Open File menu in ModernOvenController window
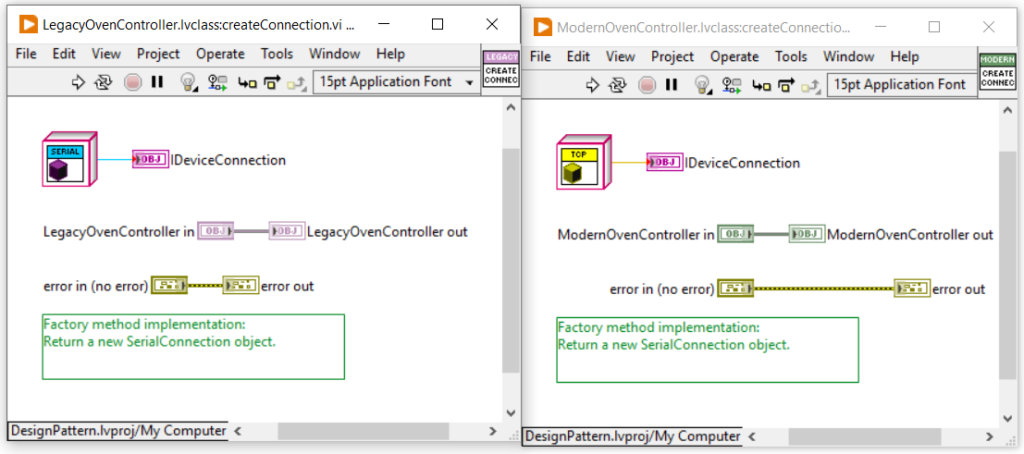1024x454 pixels. [540, 57]
